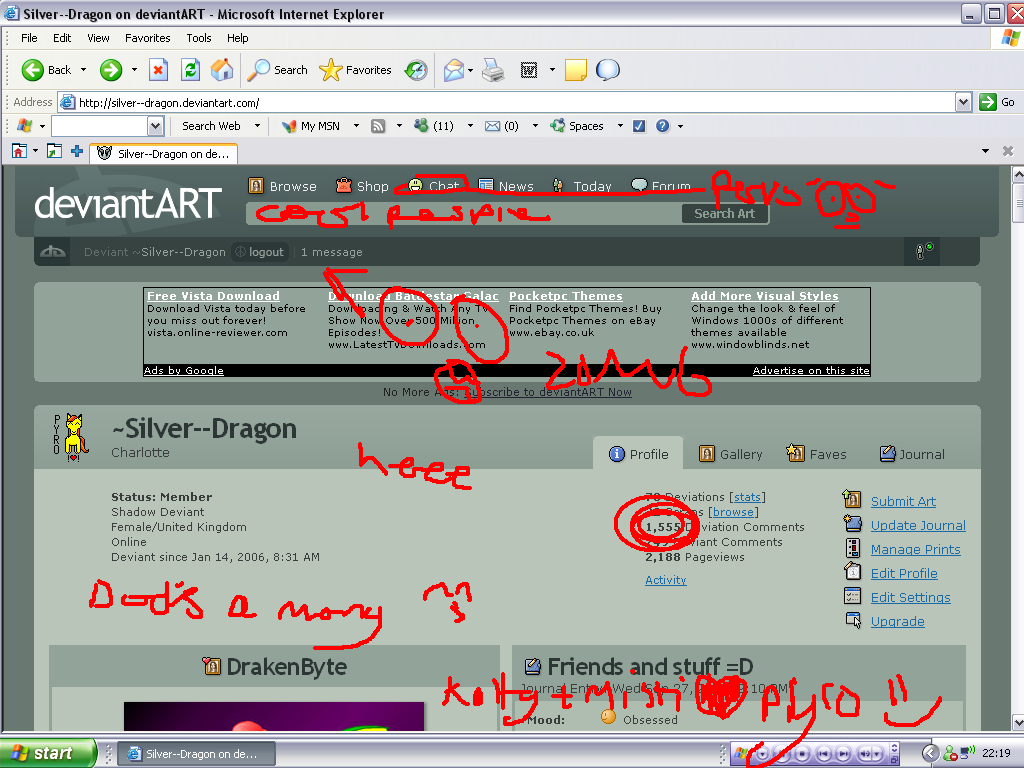Open the Favorites menu in the menu bar

click(148, 38)
